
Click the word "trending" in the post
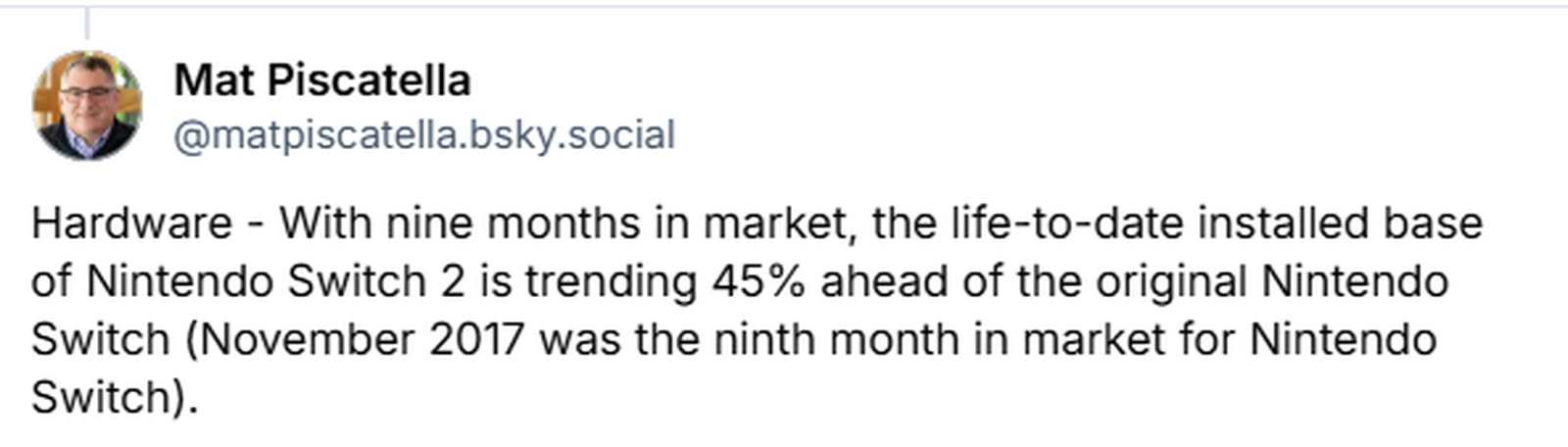(x=611, y=281)
